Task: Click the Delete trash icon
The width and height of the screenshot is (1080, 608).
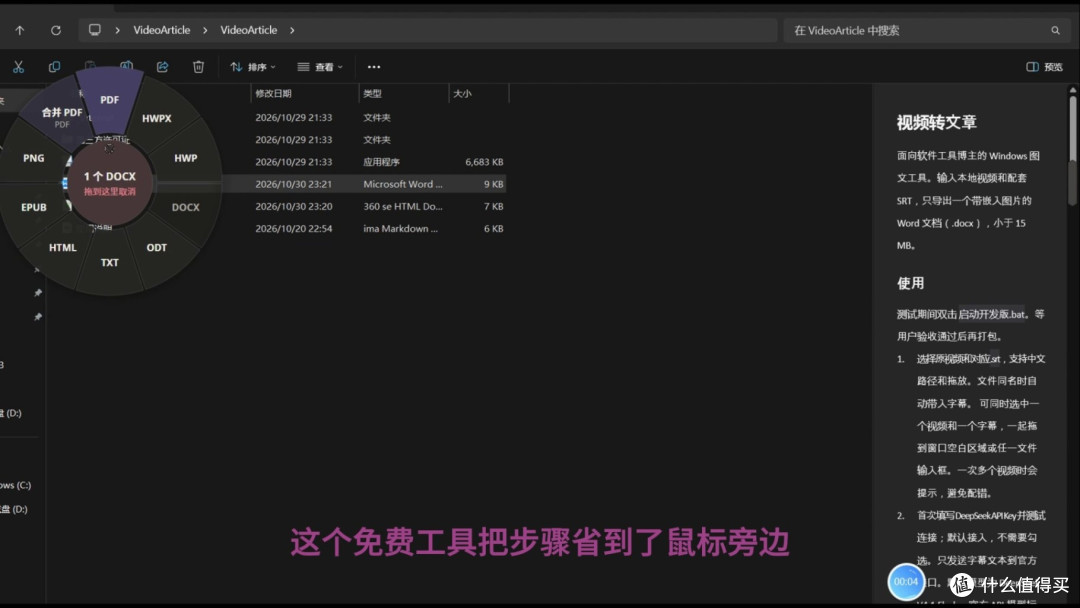Action: click(198, 67)
